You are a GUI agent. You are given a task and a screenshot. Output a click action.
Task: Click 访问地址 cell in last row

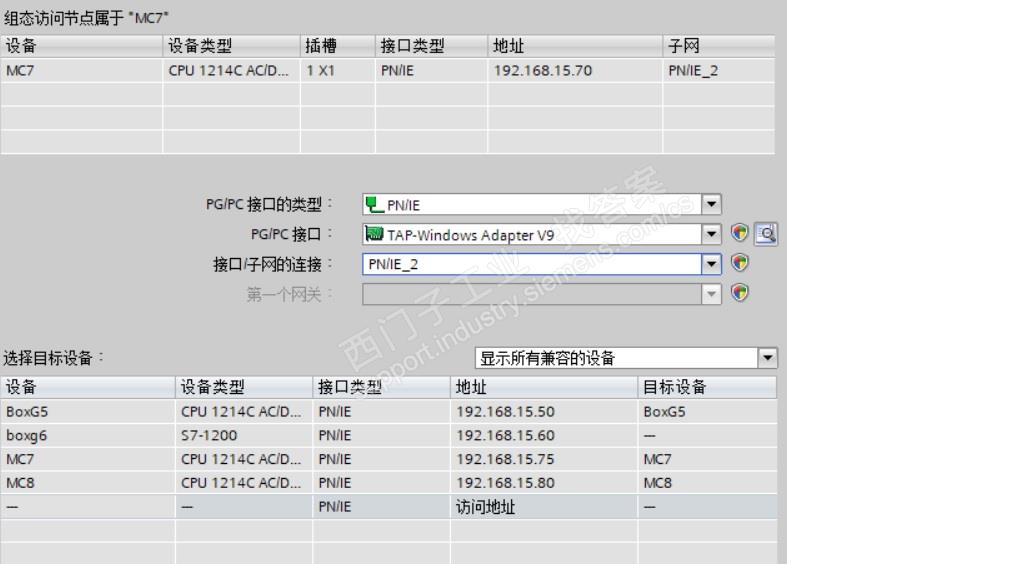[x=485, y=507]
